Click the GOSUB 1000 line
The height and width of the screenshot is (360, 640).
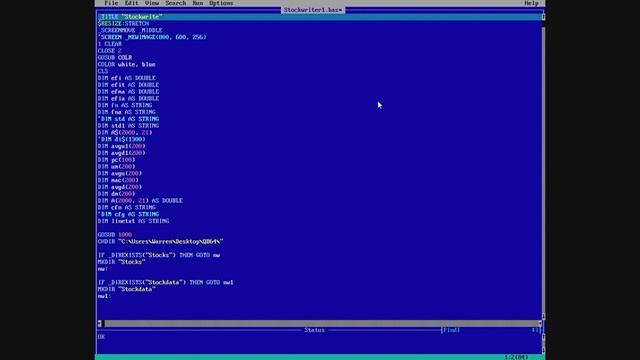[x=115, y=235]
